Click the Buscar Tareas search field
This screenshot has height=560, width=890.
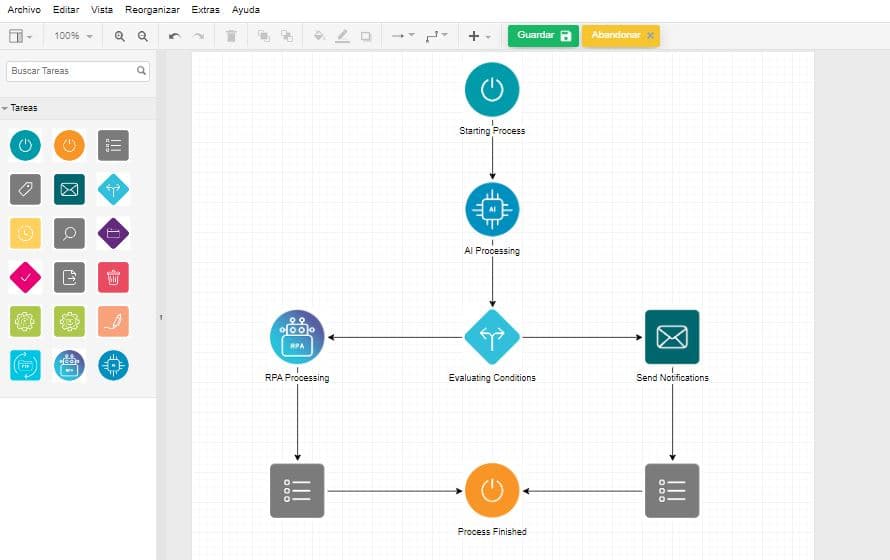click(78, 71)
